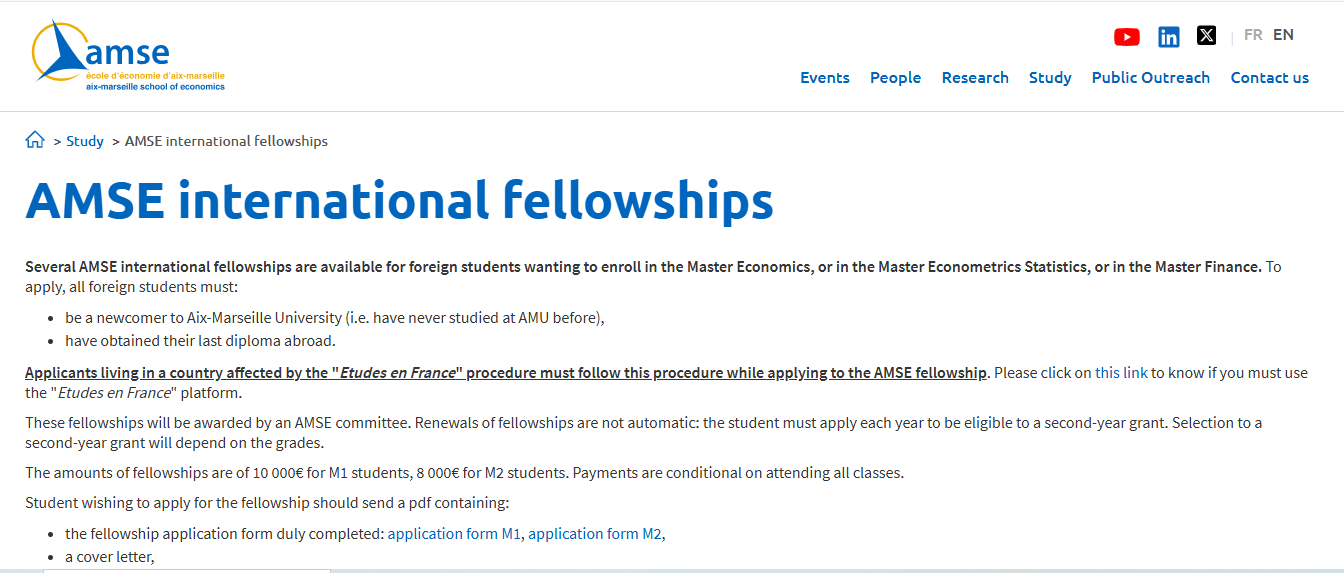Open the Public Outreach menu
The width and height of the screenshot is (1344, 573).
(x=1151, y=78)
